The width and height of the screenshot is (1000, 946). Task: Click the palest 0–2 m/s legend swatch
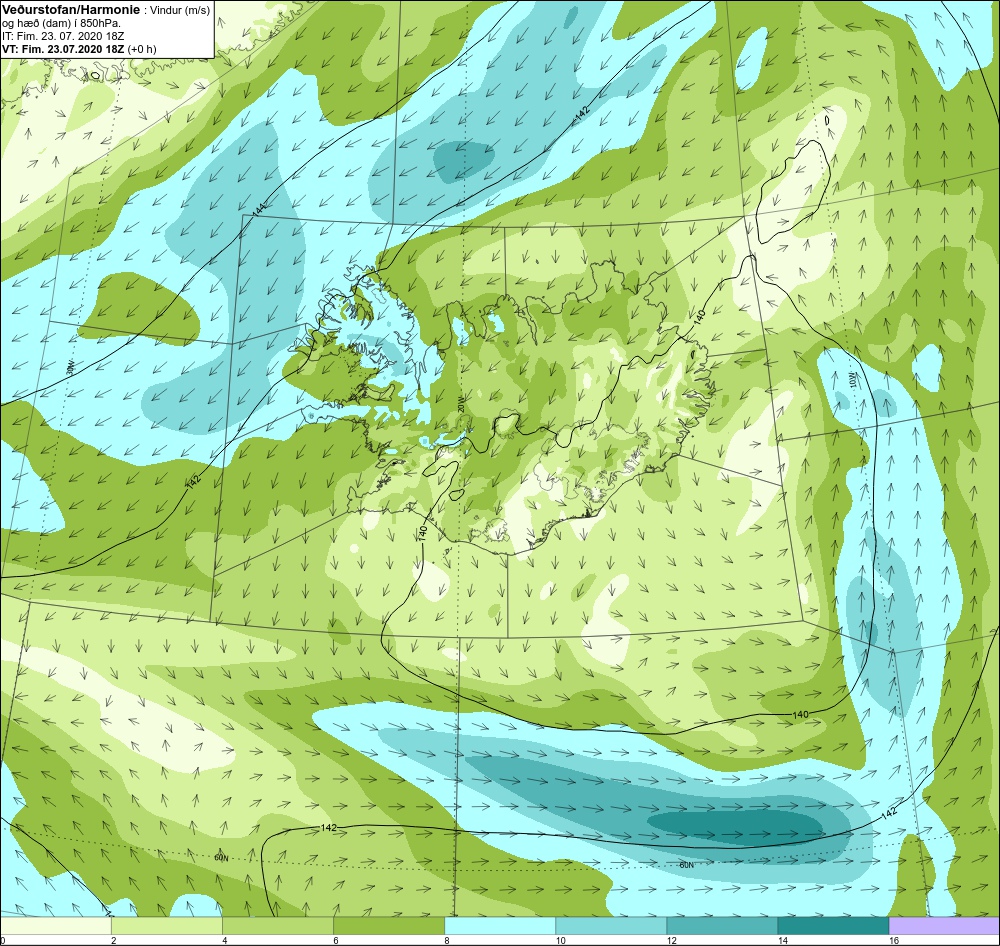[x=56, y=925]
